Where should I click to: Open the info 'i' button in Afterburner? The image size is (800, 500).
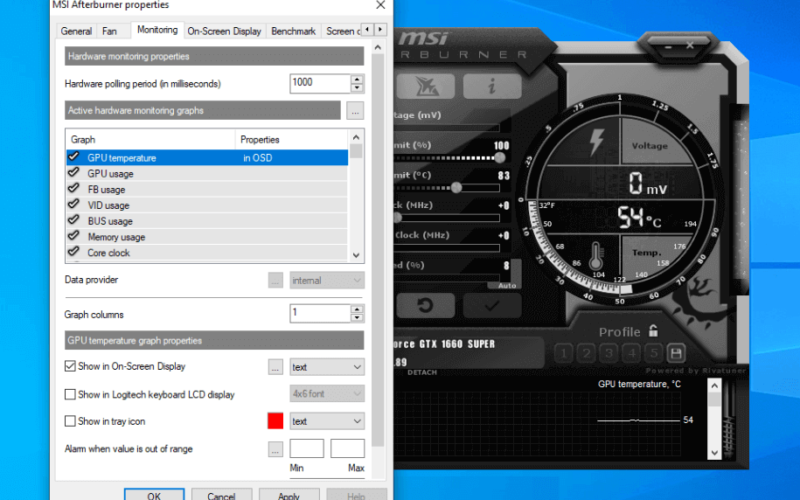[492, 86]
